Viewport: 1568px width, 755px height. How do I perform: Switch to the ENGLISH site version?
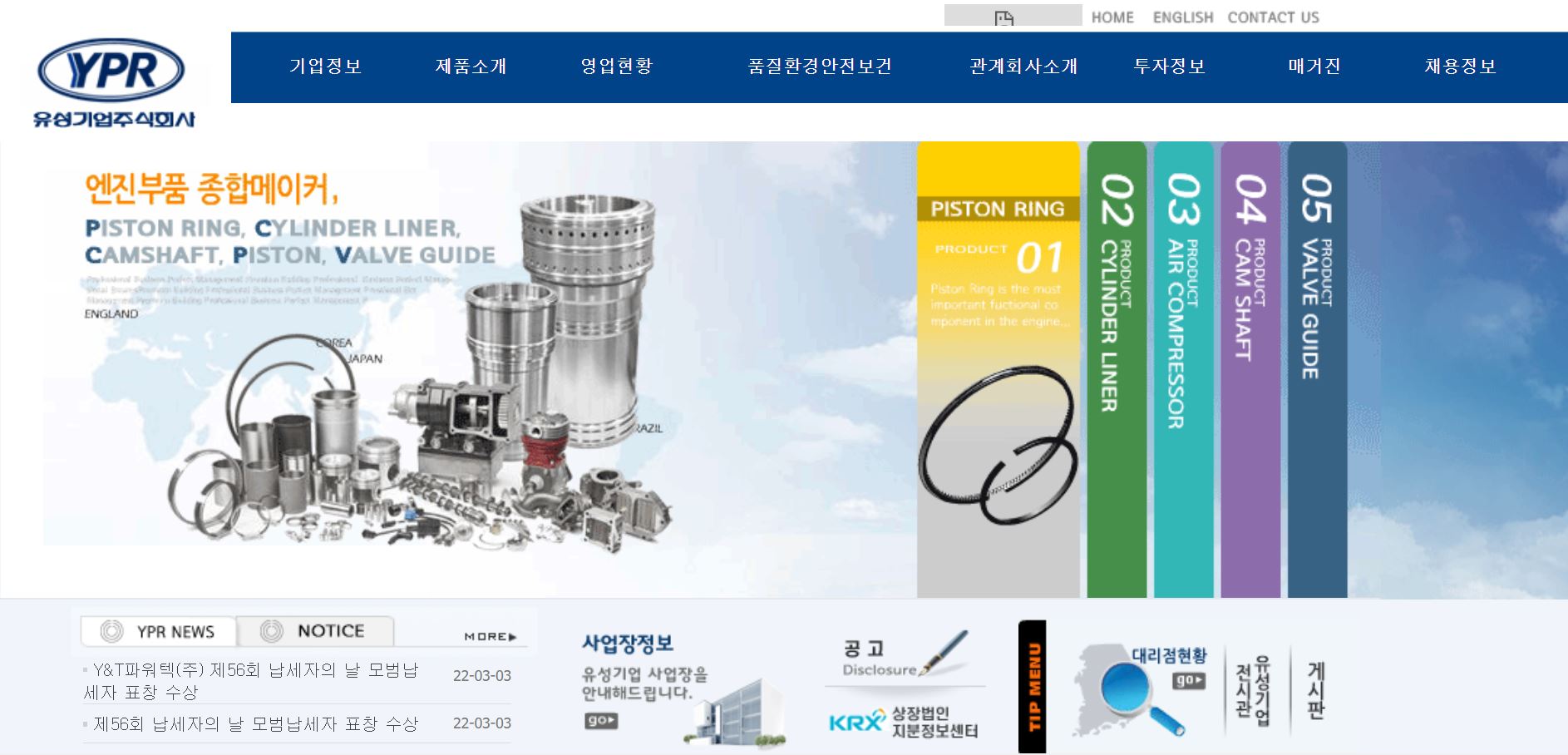(x=1182, y=17)
